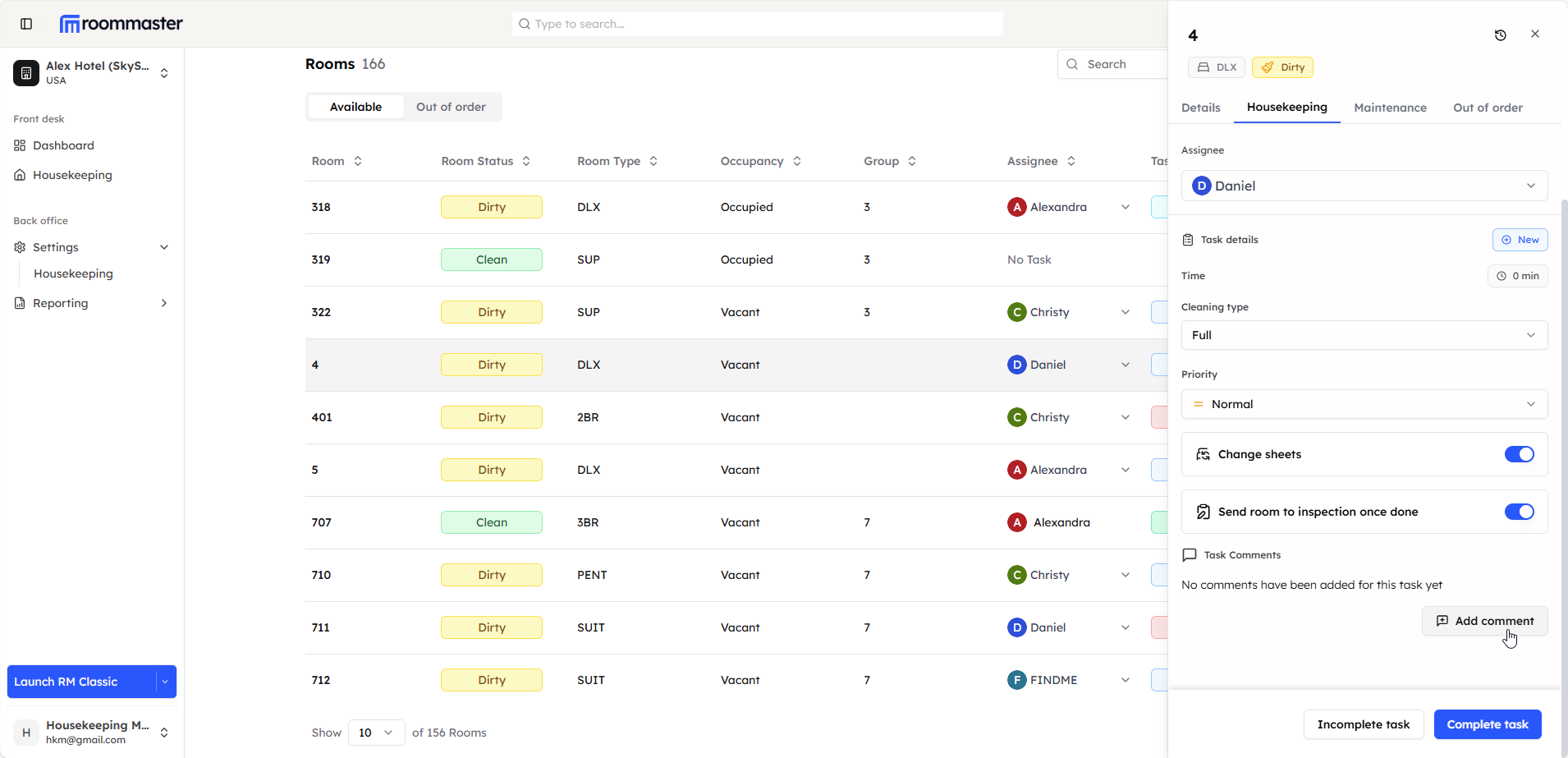
Task: Switch to the Maintenance tab
Action: 1390,108
